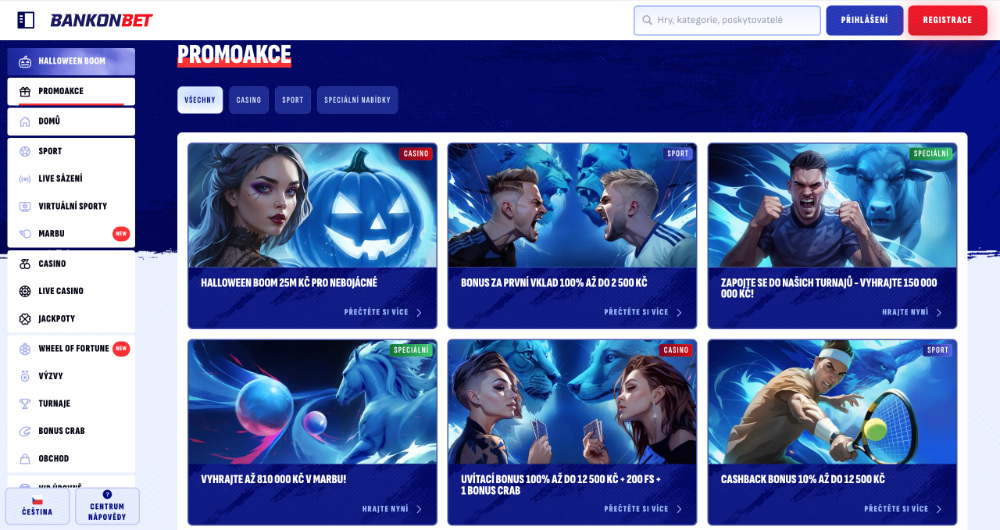This screenshot has height=530, width=1000.
Task: Click the arrow chevron on welcome bonus card
Action: pos(679,509)
